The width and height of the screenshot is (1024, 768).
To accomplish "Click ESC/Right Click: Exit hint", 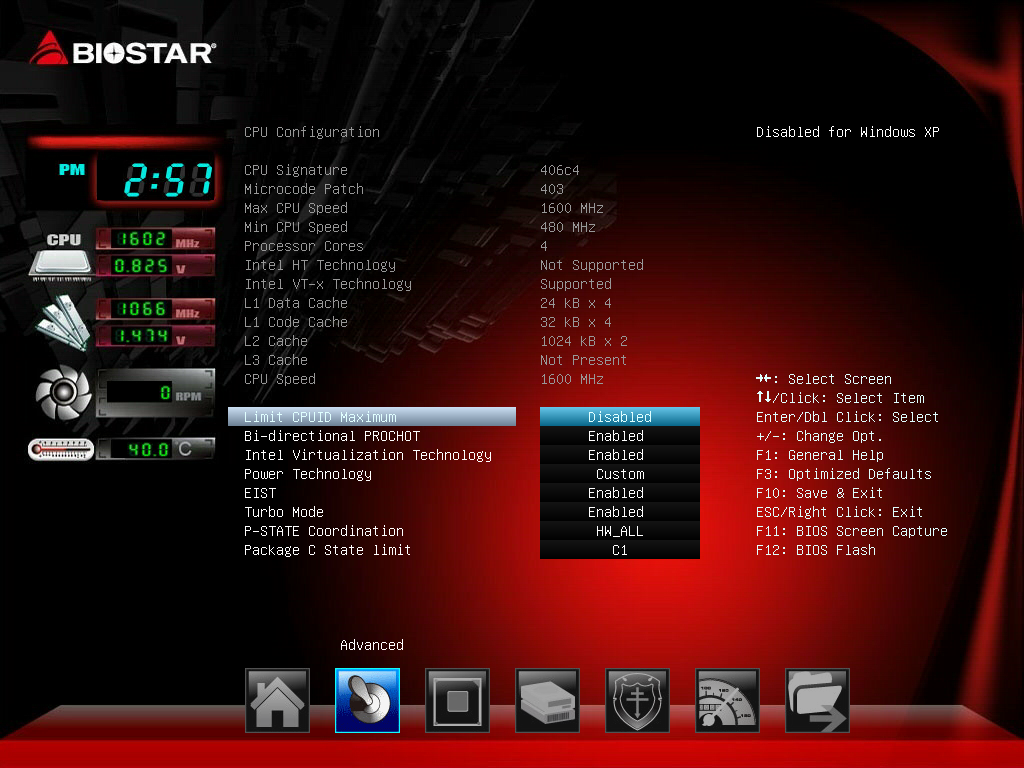I will pyautogui.click(x=840, y=511).
